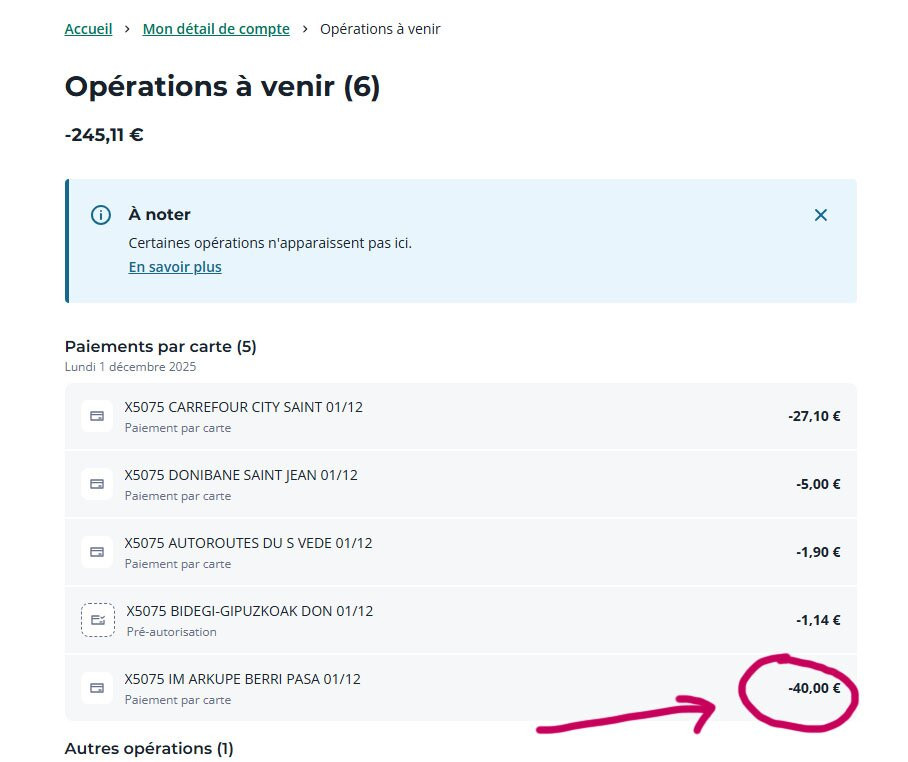The height and width of the screenshot is (762, 908).
Task: Go to Mon détail de compte
Action: [x=216, y=29]
